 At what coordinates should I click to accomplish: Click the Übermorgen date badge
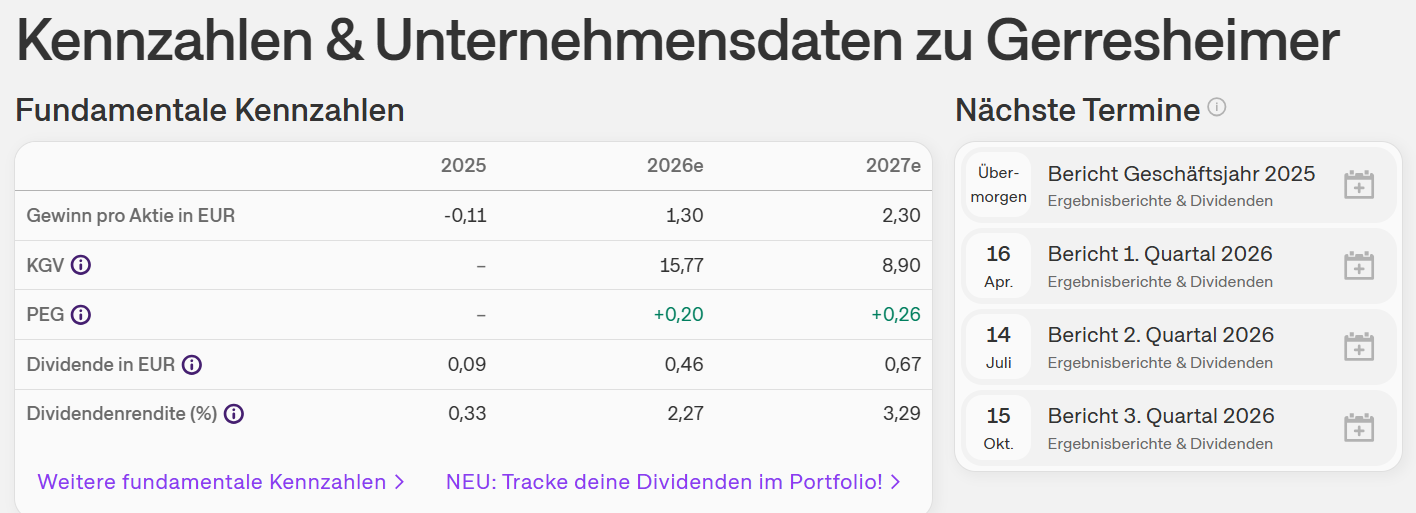click(998, 185)
